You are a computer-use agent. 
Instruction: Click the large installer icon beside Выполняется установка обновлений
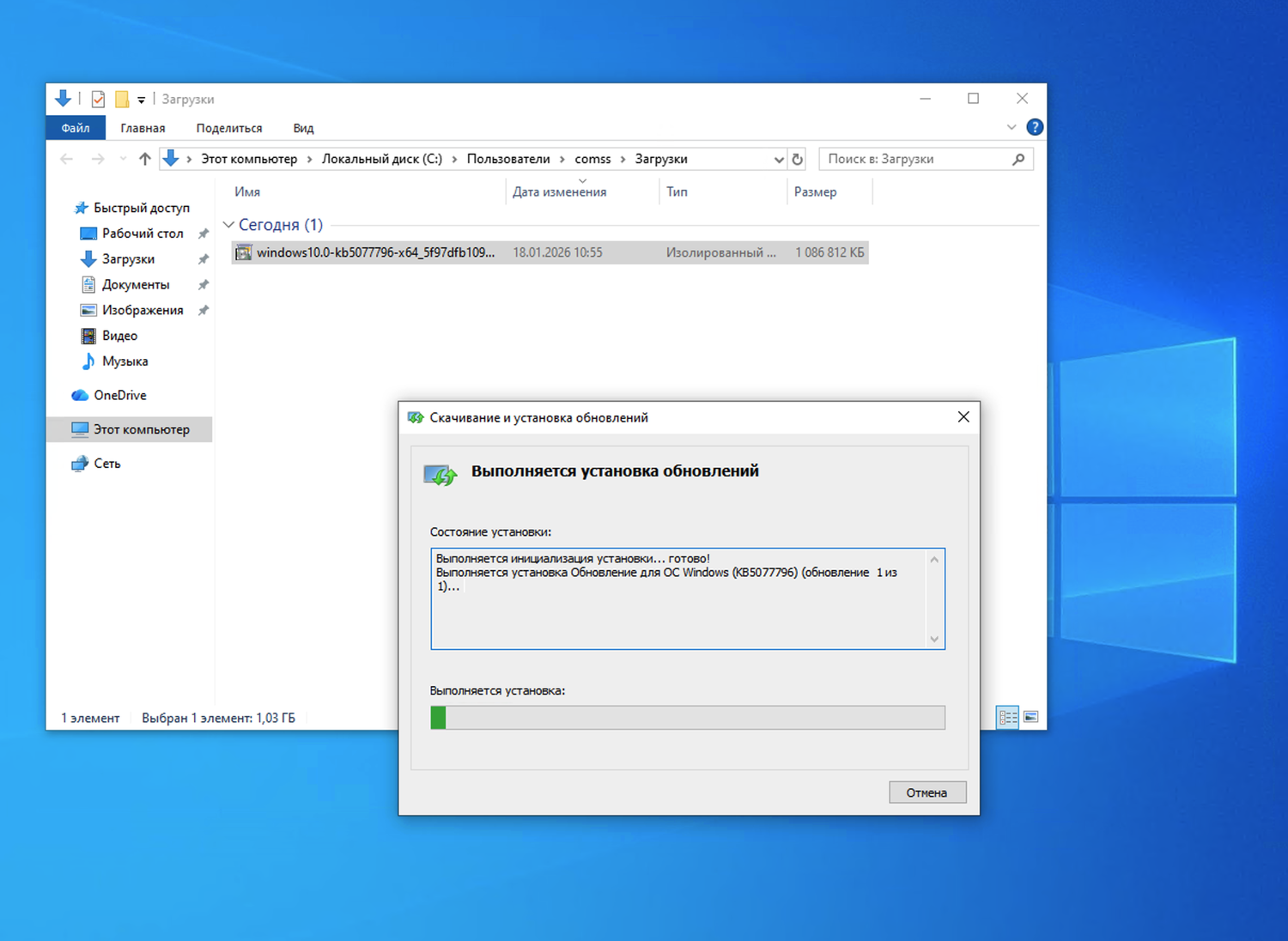pyautogui.click(x=440, y=475)
